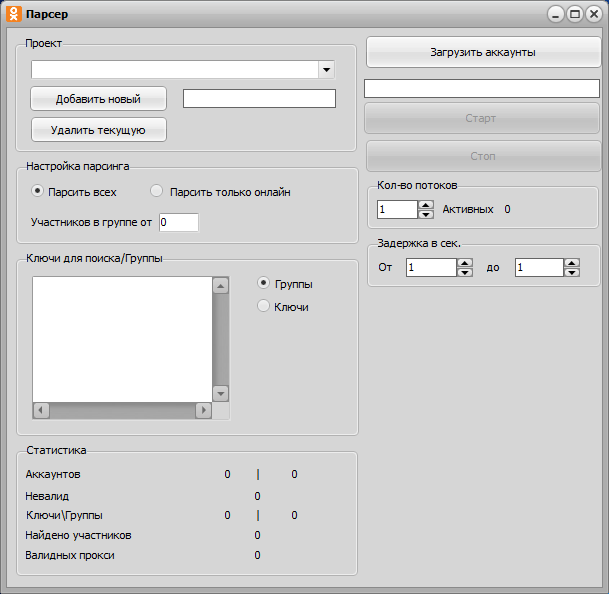Select the Группы radio button
The image size is (609, 594).
(264, 283)
